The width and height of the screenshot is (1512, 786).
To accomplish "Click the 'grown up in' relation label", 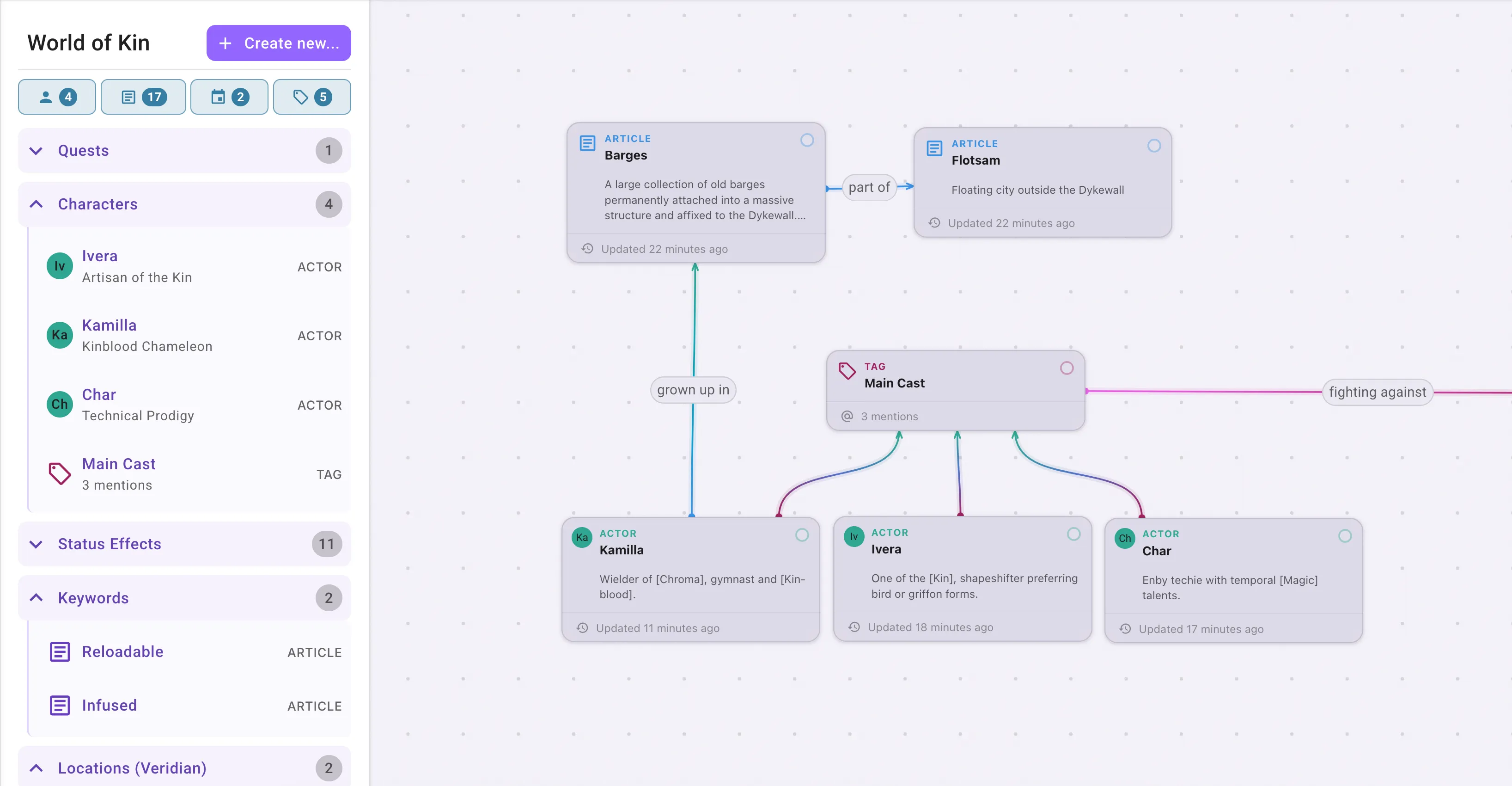I will tap(693, 389).
